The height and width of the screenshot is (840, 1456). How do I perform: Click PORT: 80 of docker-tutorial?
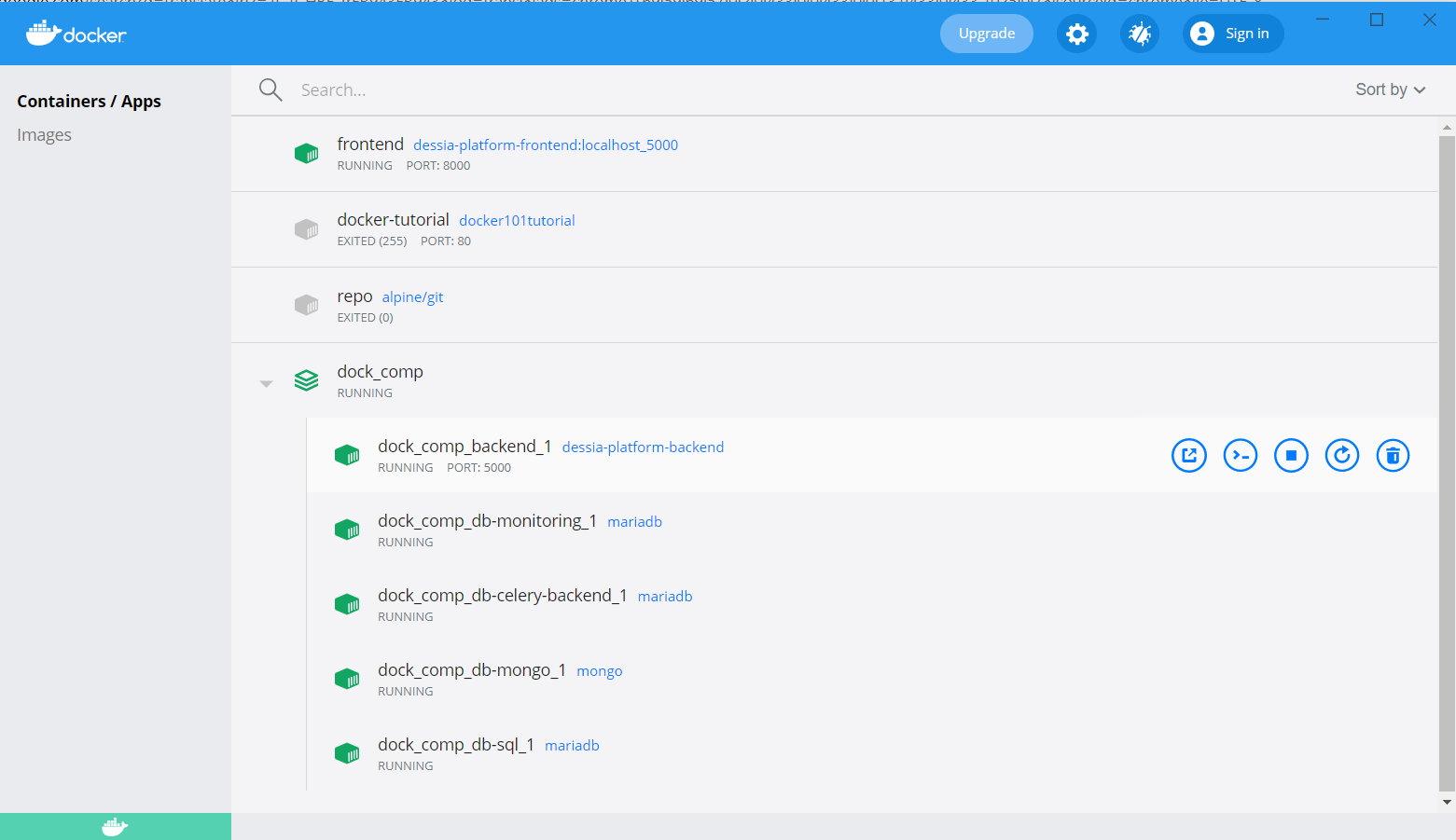446,241
